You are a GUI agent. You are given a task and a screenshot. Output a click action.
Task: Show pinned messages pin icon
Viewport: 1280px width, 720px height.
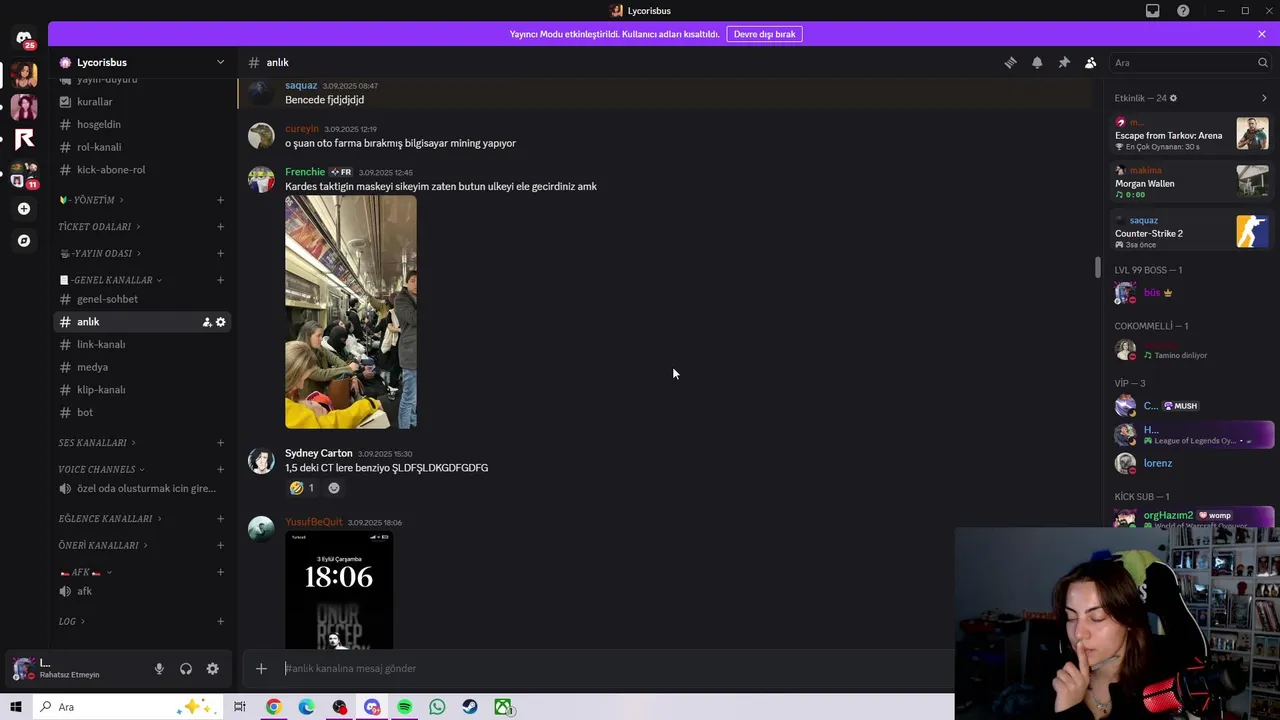point(1064,62)
